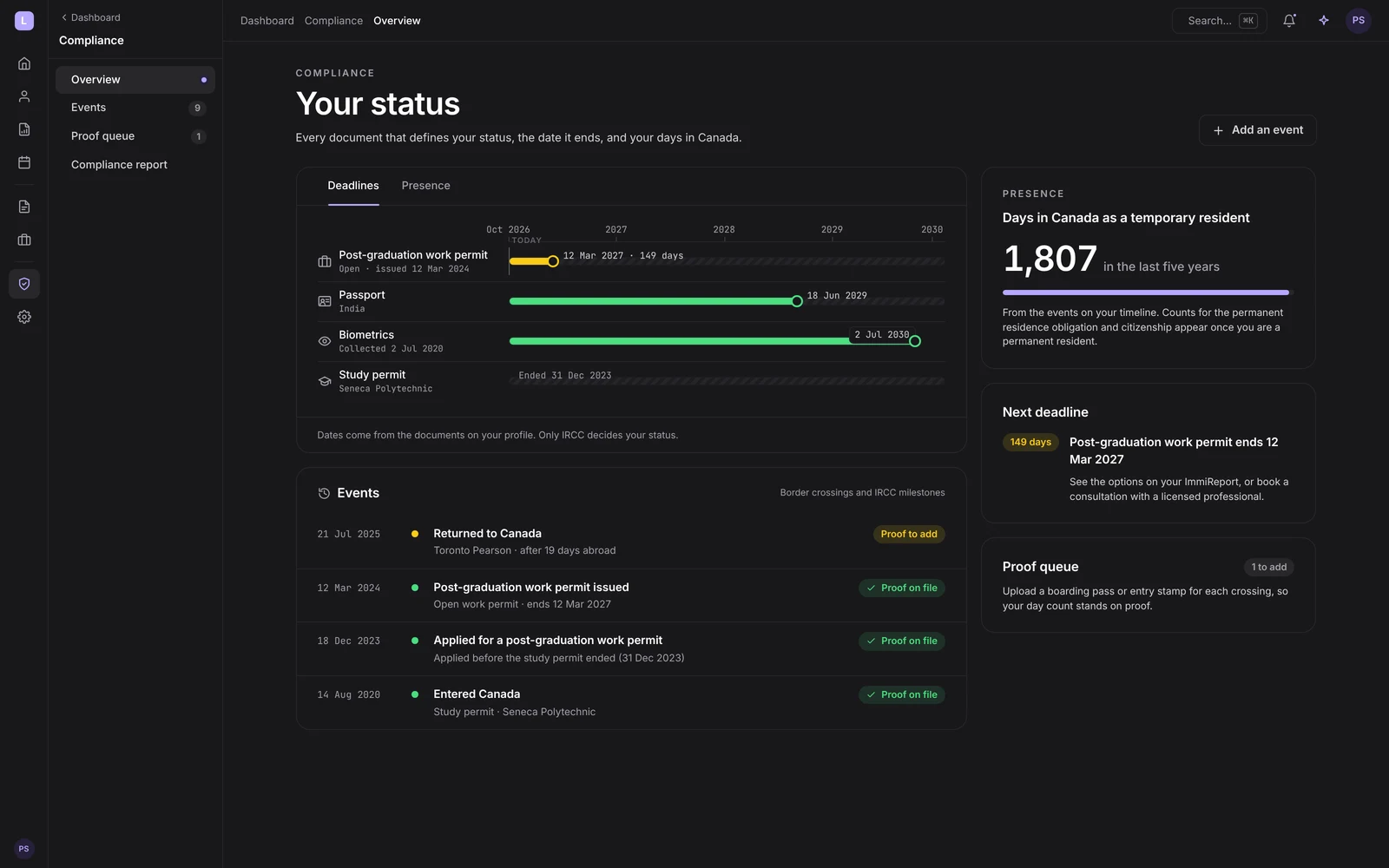1389x868 pixels.
Task: Open the Returned to Canada event
Action: coord(631,542)
